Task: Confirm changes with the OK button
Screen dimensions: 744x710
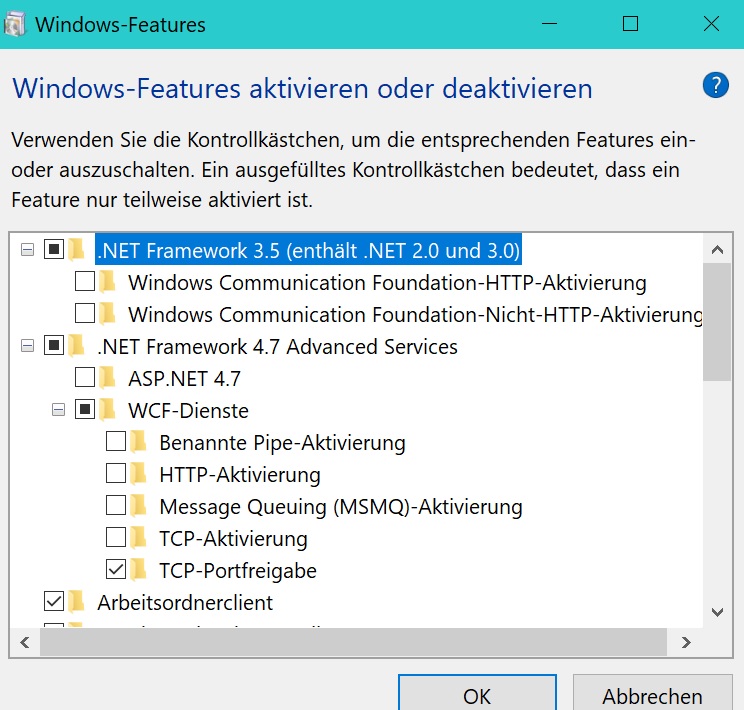Action: click(x=477, y=693)
